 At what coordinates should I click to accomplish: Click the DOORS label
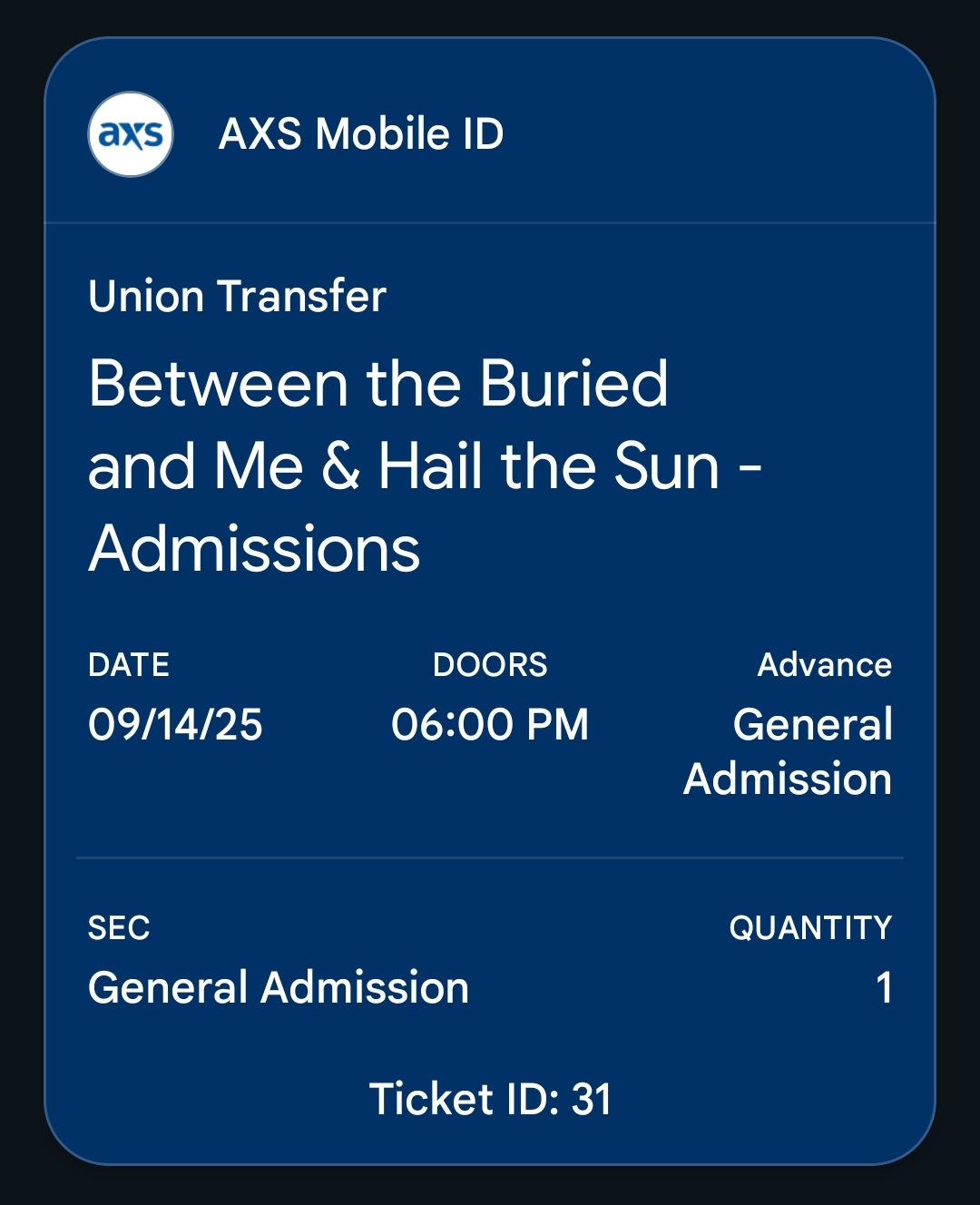[490, 665]
